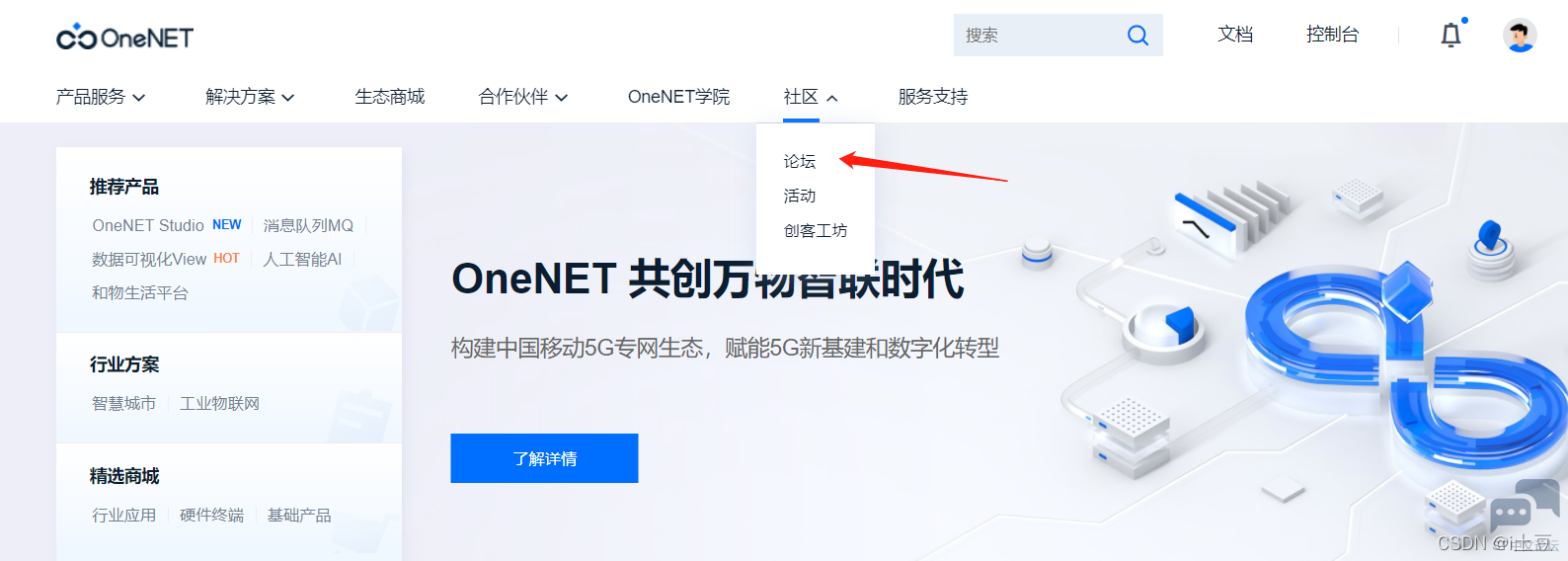Select 论坛 from the community menu

tap(800, 161)
